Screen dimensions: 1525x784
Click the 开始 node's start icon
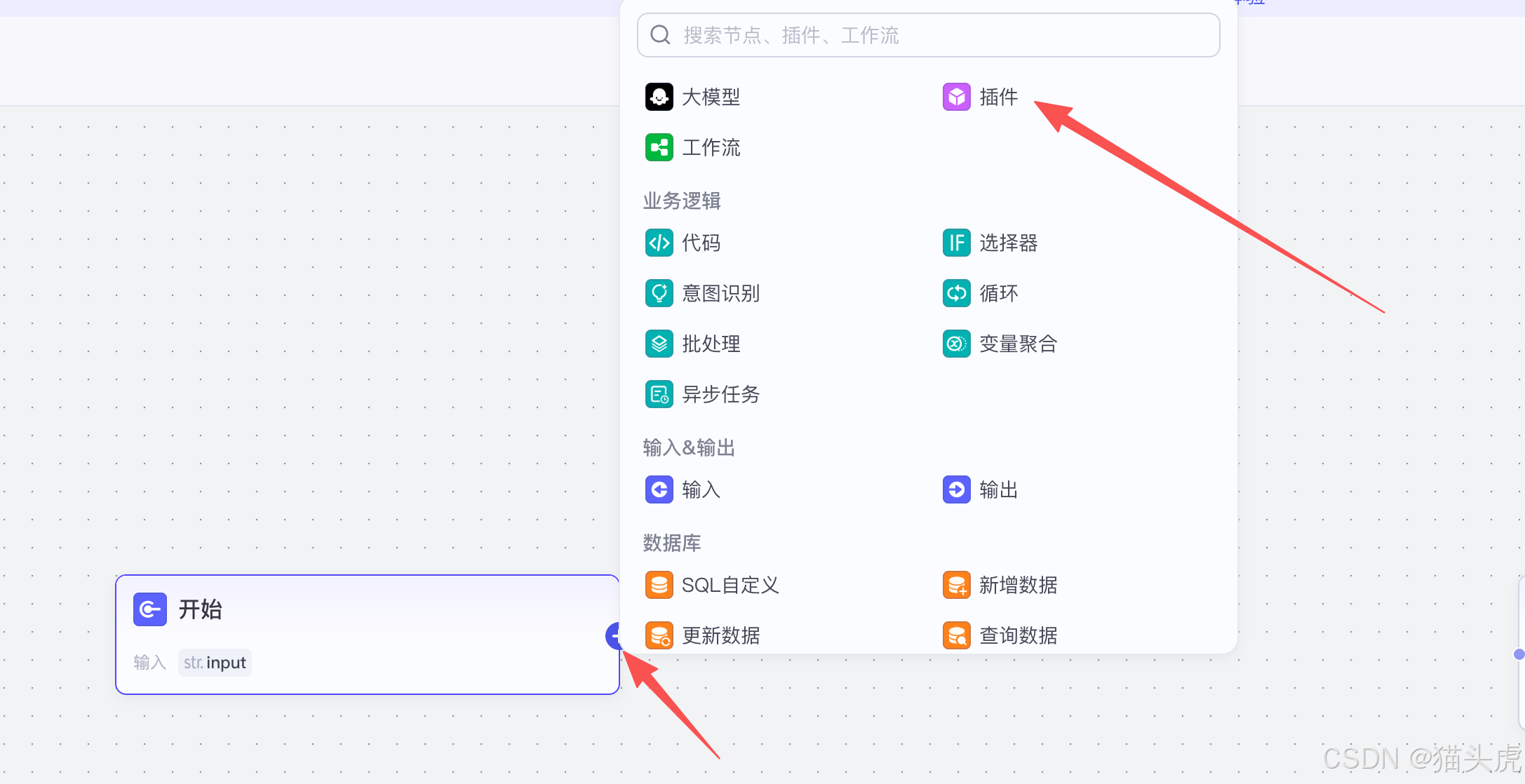(149, 609)
